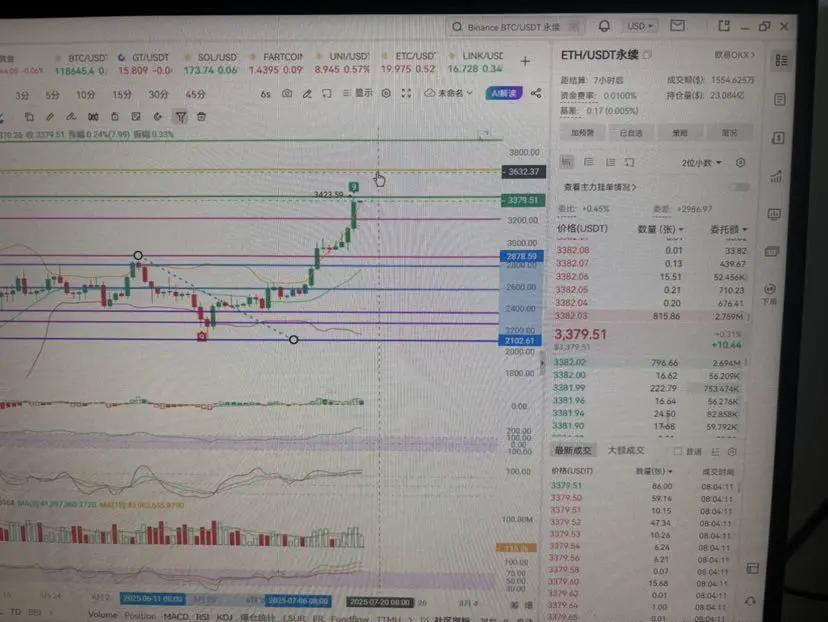Click the pop-out window icon in title bar

click(723, 25)
